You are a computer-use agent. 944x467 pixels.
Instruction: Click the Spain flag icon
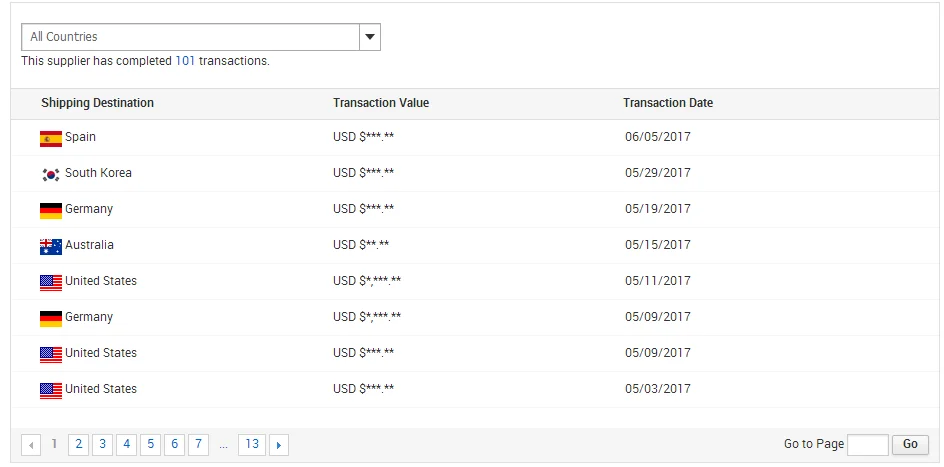[50, 138]
